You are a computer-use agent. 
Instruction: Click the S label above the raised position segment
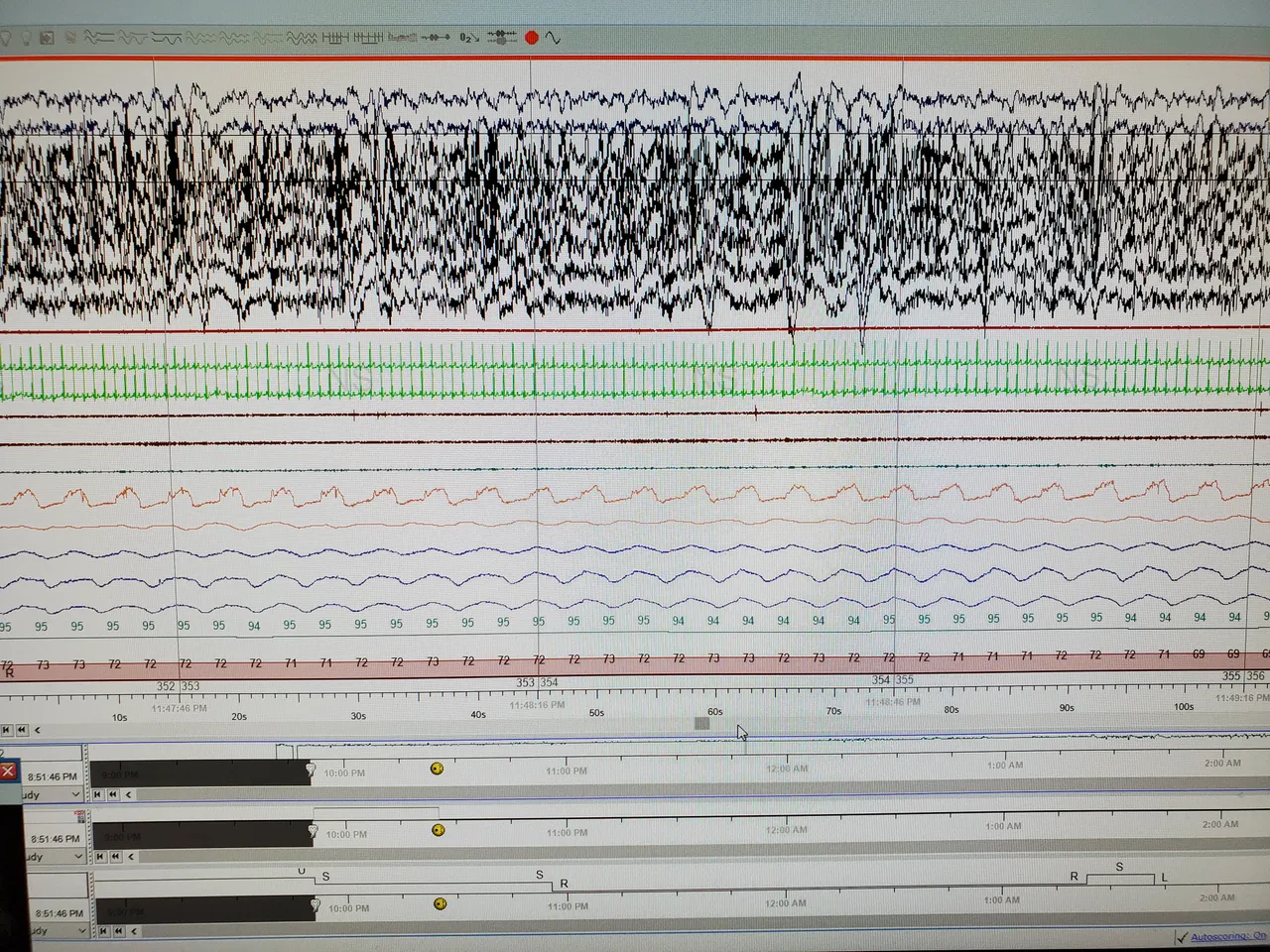coord(1120,867)
